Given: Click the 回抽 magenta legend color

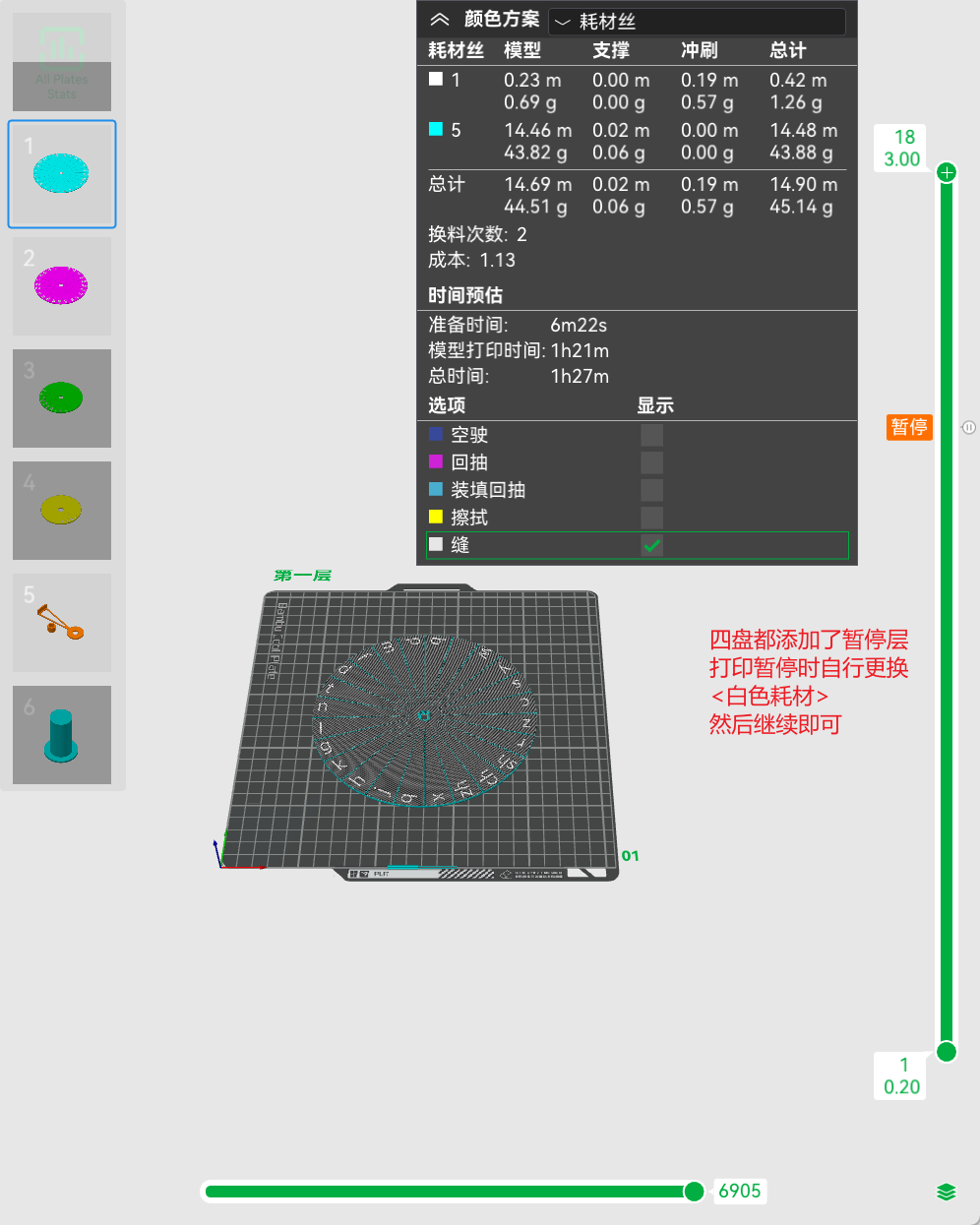Looking at the screenshot, I should pos(436,461).
